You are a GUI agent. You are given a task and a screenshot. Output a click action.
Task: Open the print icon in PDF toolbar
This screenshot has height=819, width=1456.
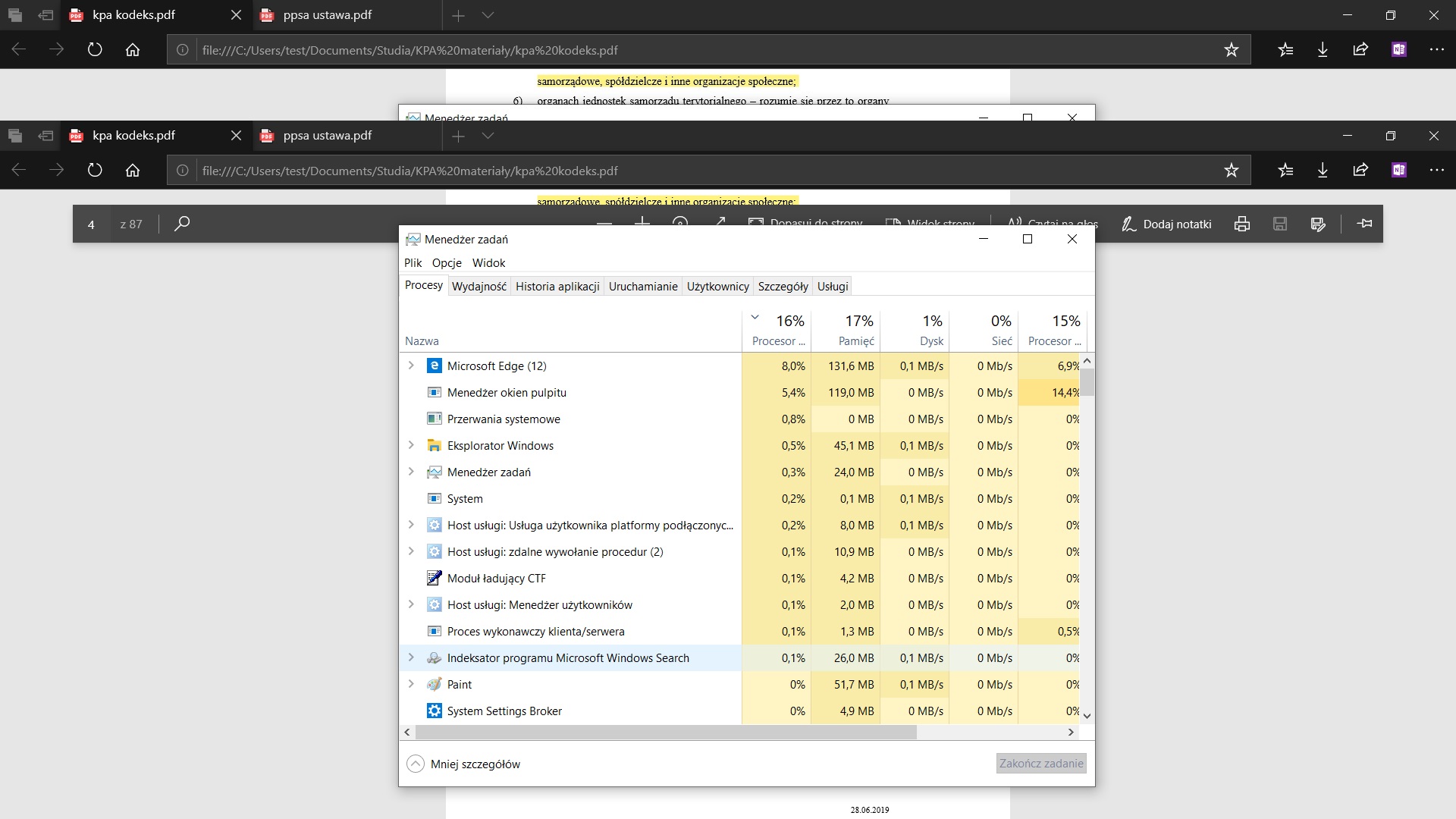tap(1242, 224)
